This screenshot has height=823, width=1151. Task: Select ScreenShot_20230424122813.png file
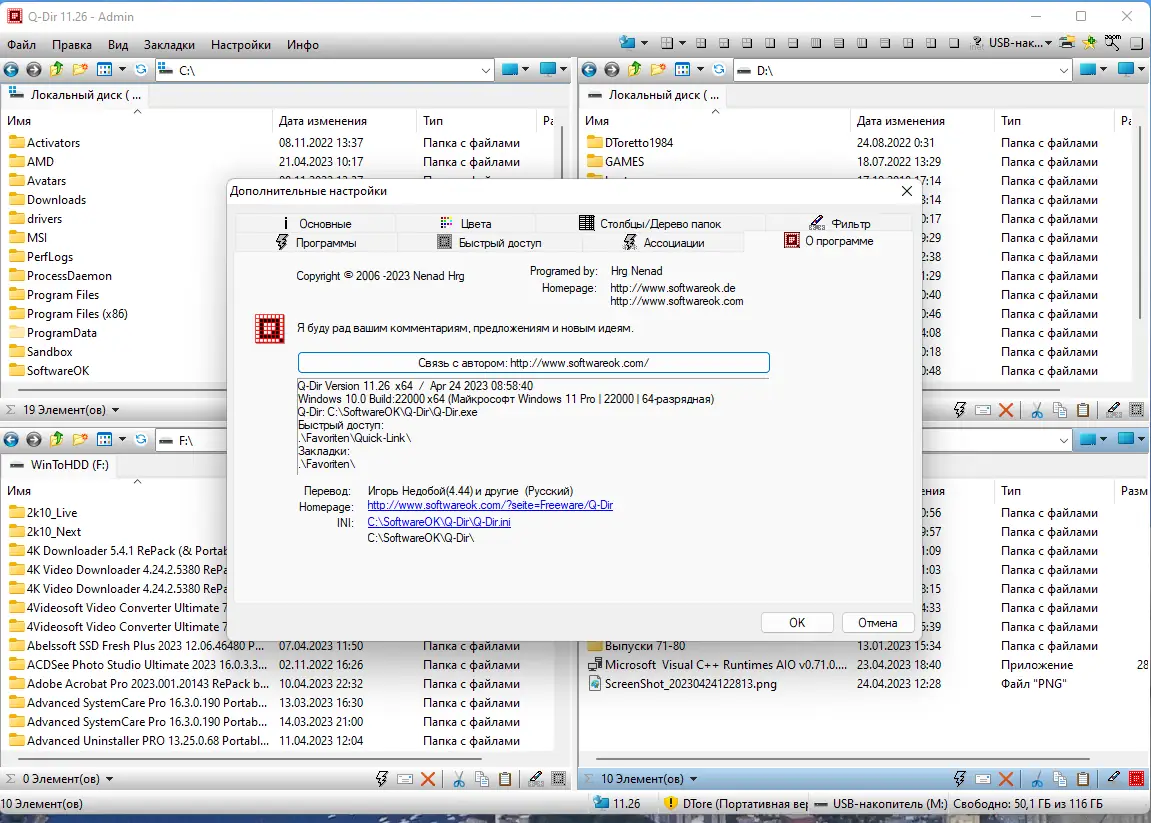click(690, 684)
